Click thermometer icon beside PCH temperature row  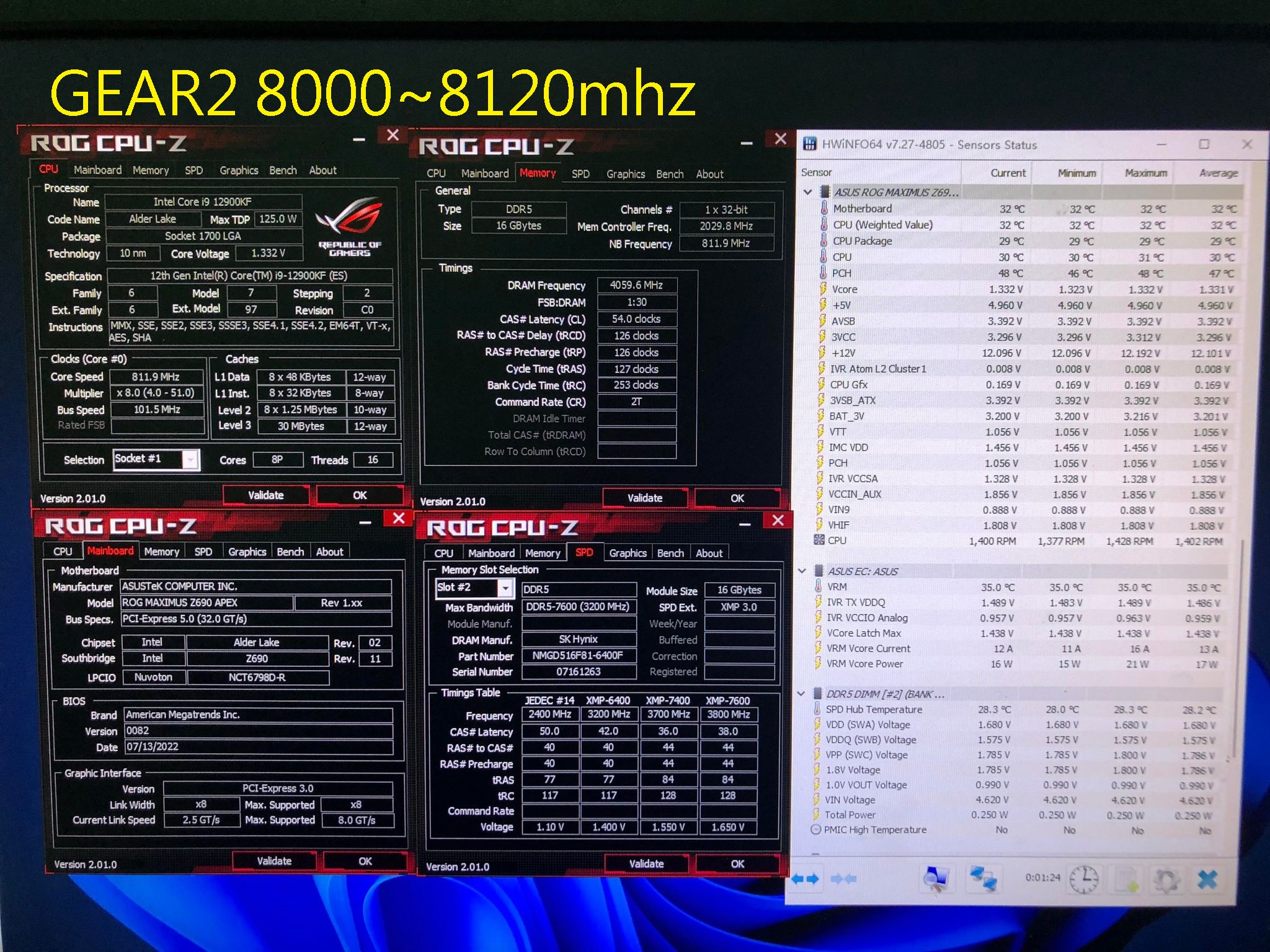tap(824, 273)
